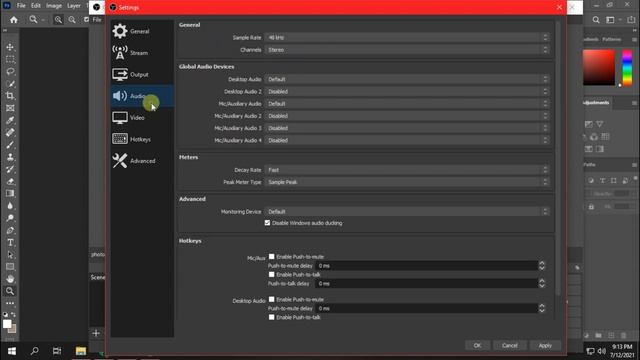Open the Monitoring Device dropdown
Image resolution: width=640 pixels, height=360 pixels.
pos(407,211)
